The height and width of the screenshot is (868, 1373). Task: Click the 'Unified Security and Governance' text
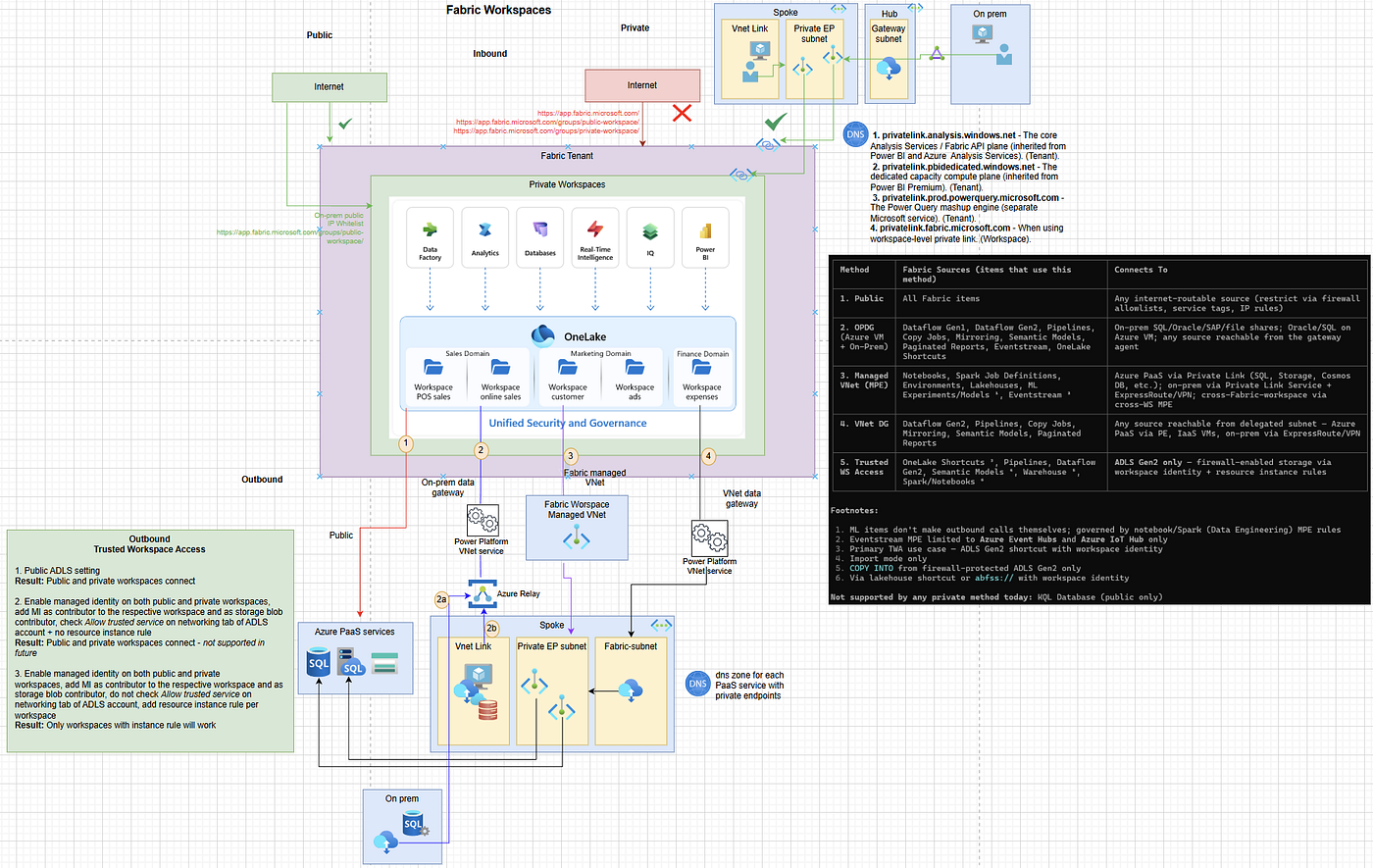click(x=568, y=423)
